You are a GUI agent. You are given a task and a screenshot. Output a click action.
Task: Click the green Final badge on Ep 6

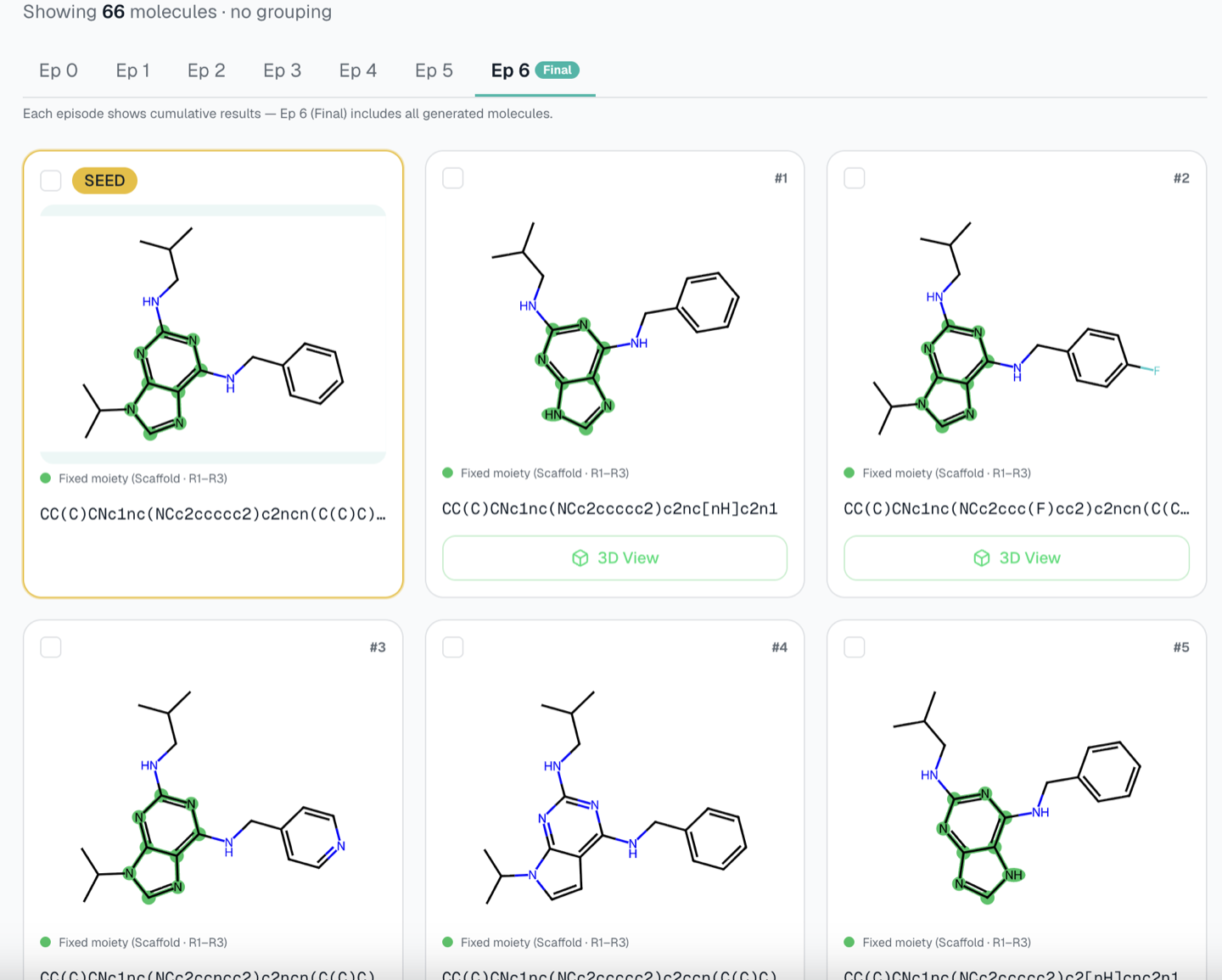click(558, 70)
